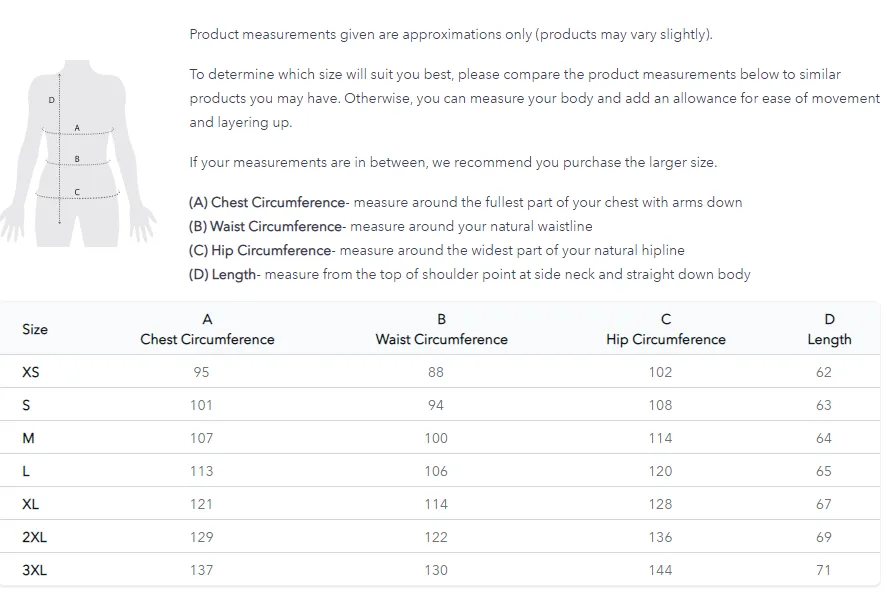The width and height of the screenshot is (894, 598).
Task: Select the L size row label
Action: 26,471
